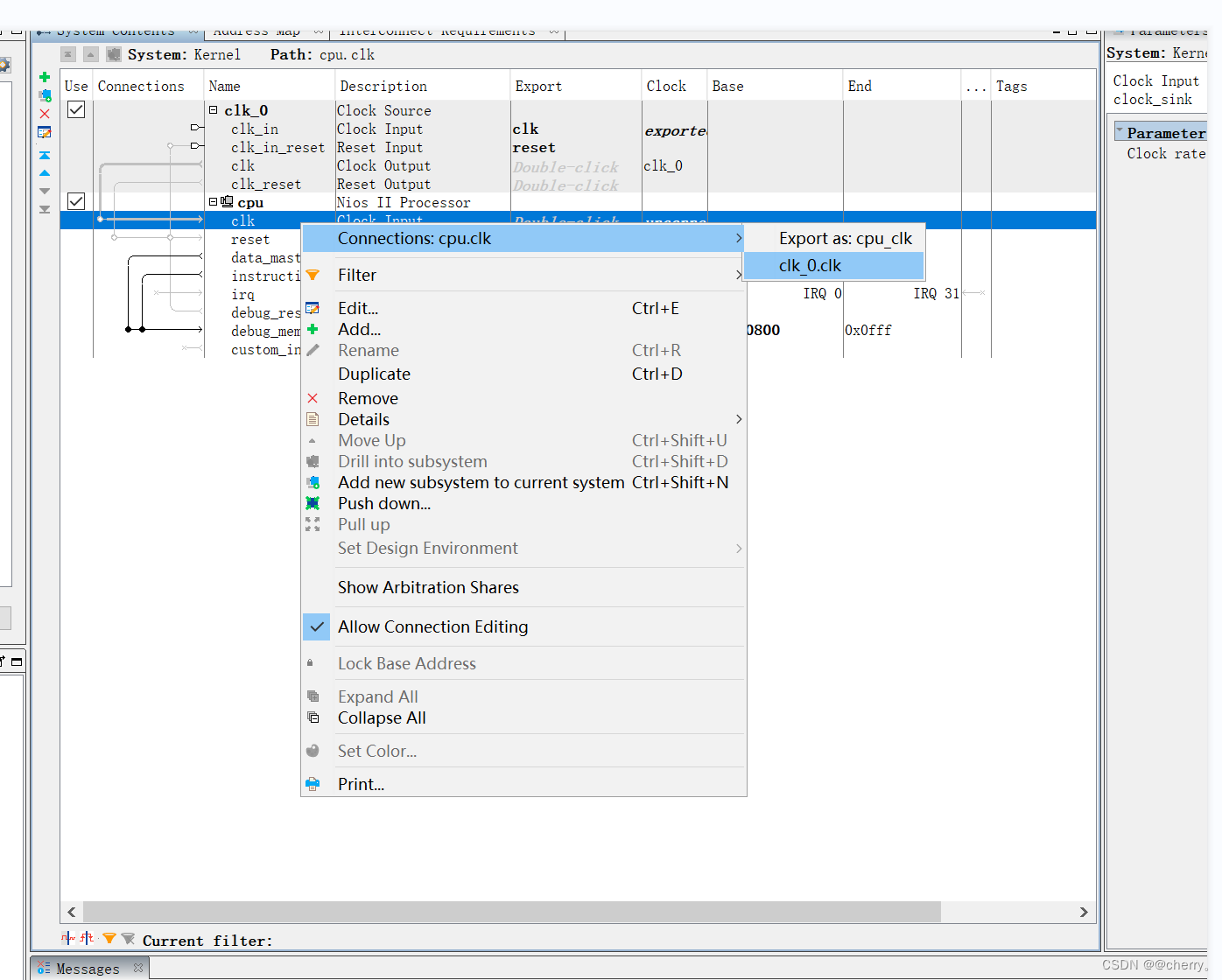Image resolution: width=1222 pixels, height=980 pixels.
Task: Click the column options '...' header
Action: click(x=976, y=86)
